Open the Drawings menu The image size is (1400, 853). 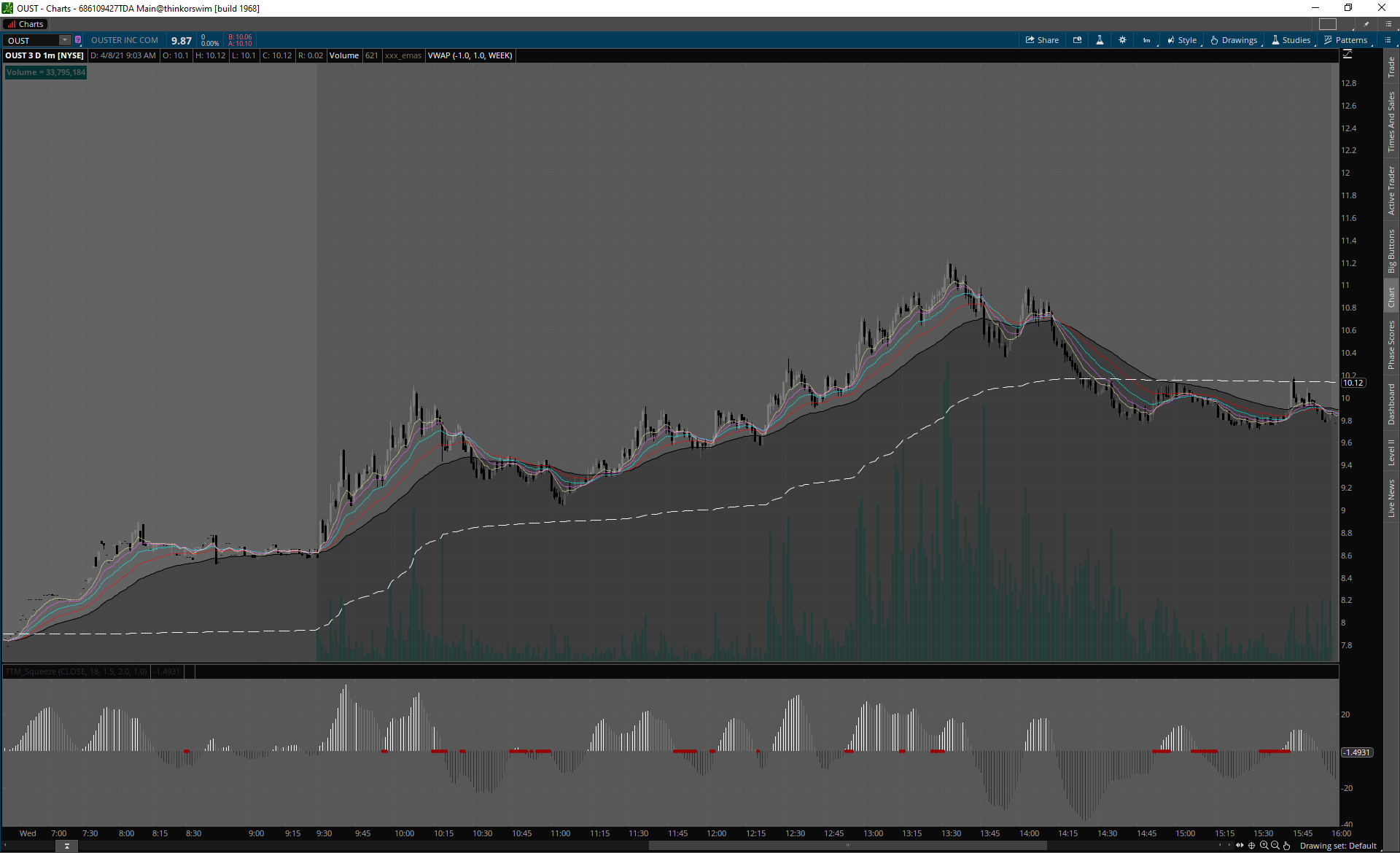click(1234, 40)
